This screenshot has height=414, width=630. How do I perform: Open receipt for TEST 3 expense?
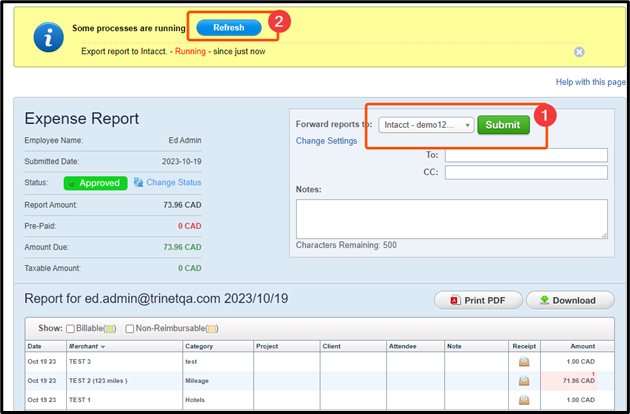point(523,362)
